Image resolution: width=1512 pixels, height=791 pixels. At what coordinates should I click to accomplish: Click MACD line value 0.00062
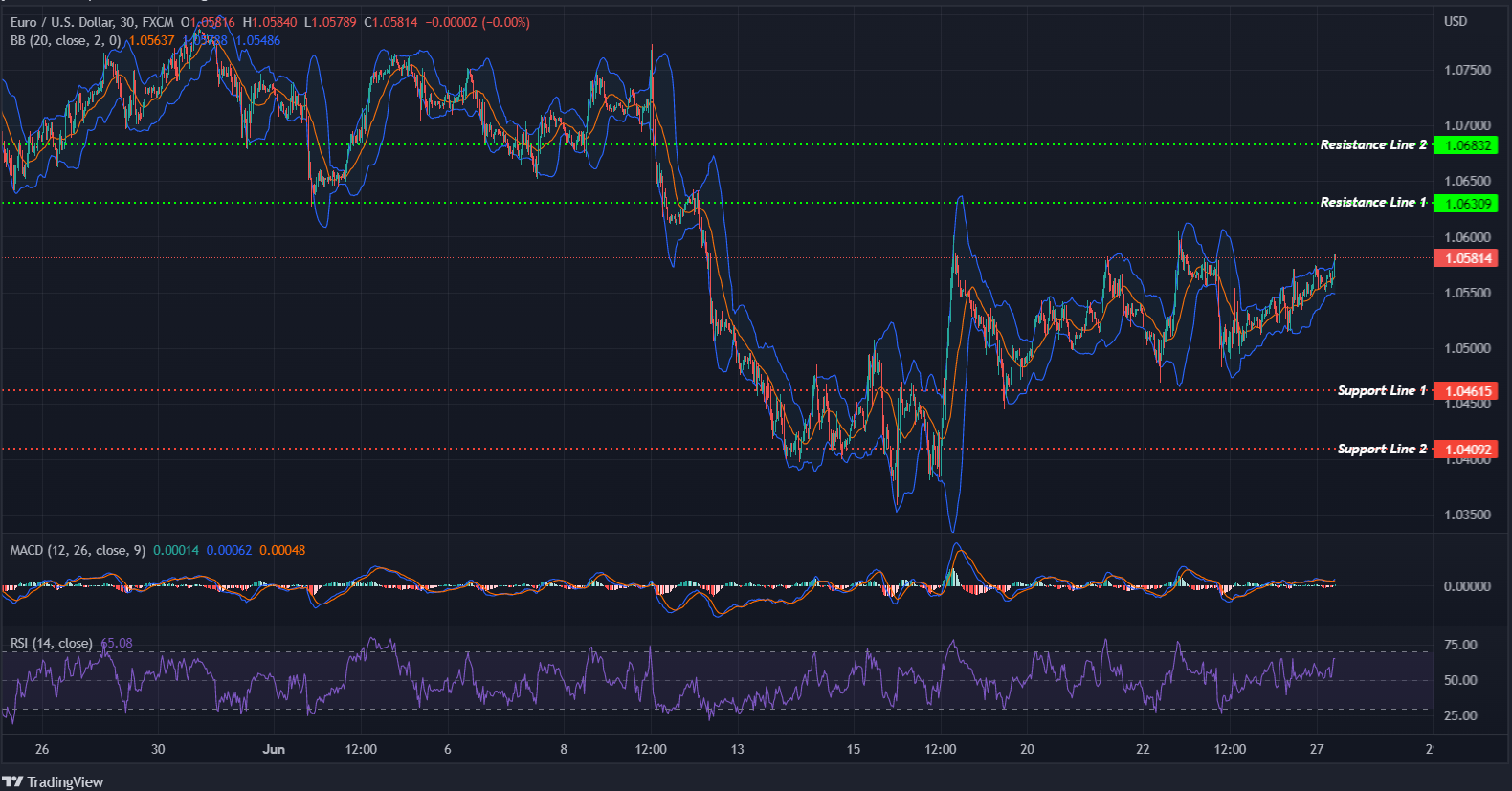[x=230, y=550]
